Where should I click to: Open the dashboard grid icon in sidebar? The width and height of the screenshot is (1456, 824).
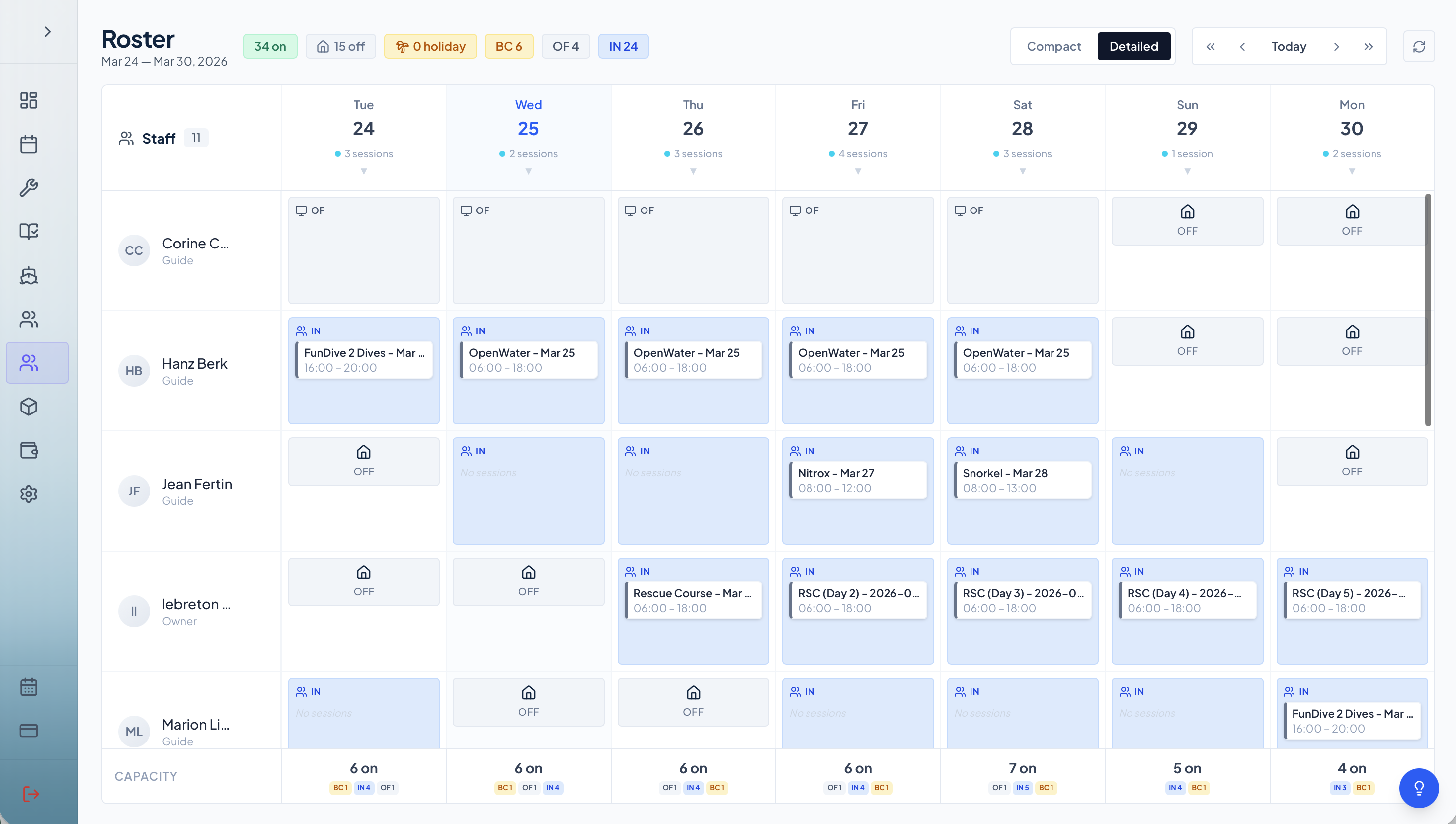coord(29,100)
